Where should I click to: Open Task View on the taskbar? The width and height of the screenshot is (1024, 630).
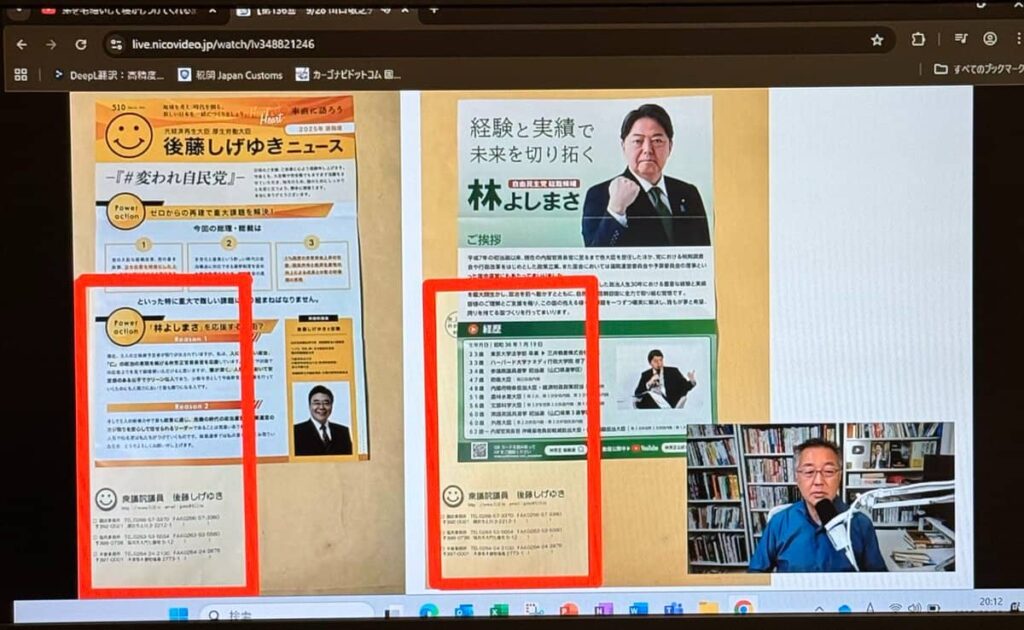pos(392,612)
